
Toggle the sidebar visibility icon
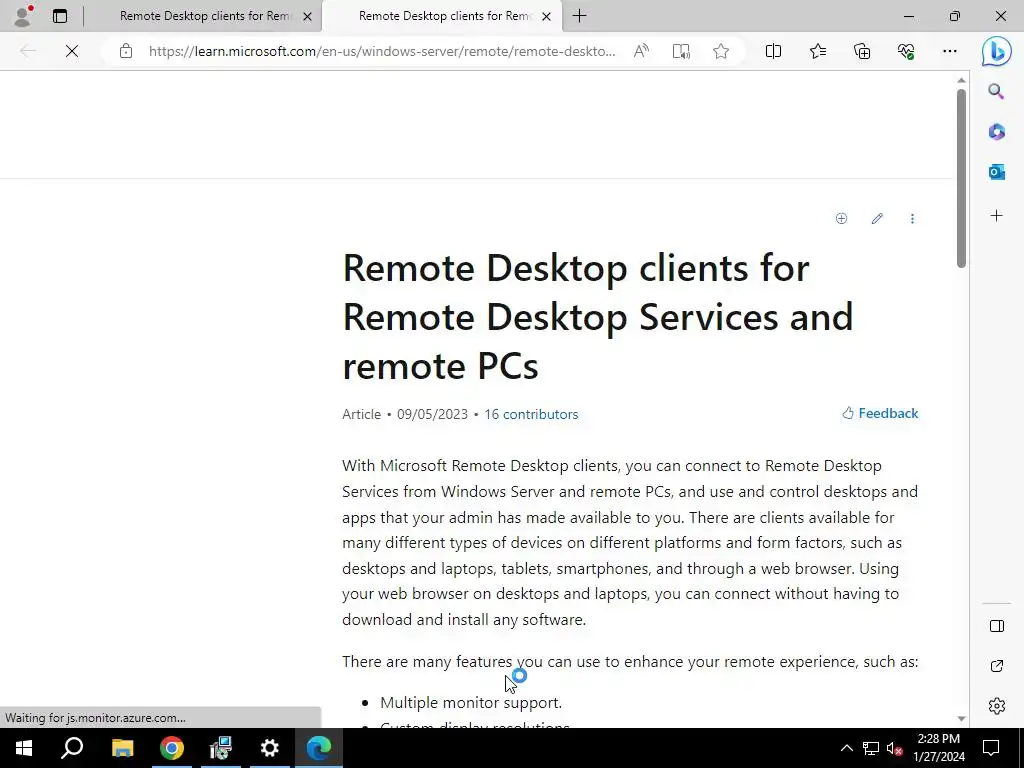click(997, 626)
